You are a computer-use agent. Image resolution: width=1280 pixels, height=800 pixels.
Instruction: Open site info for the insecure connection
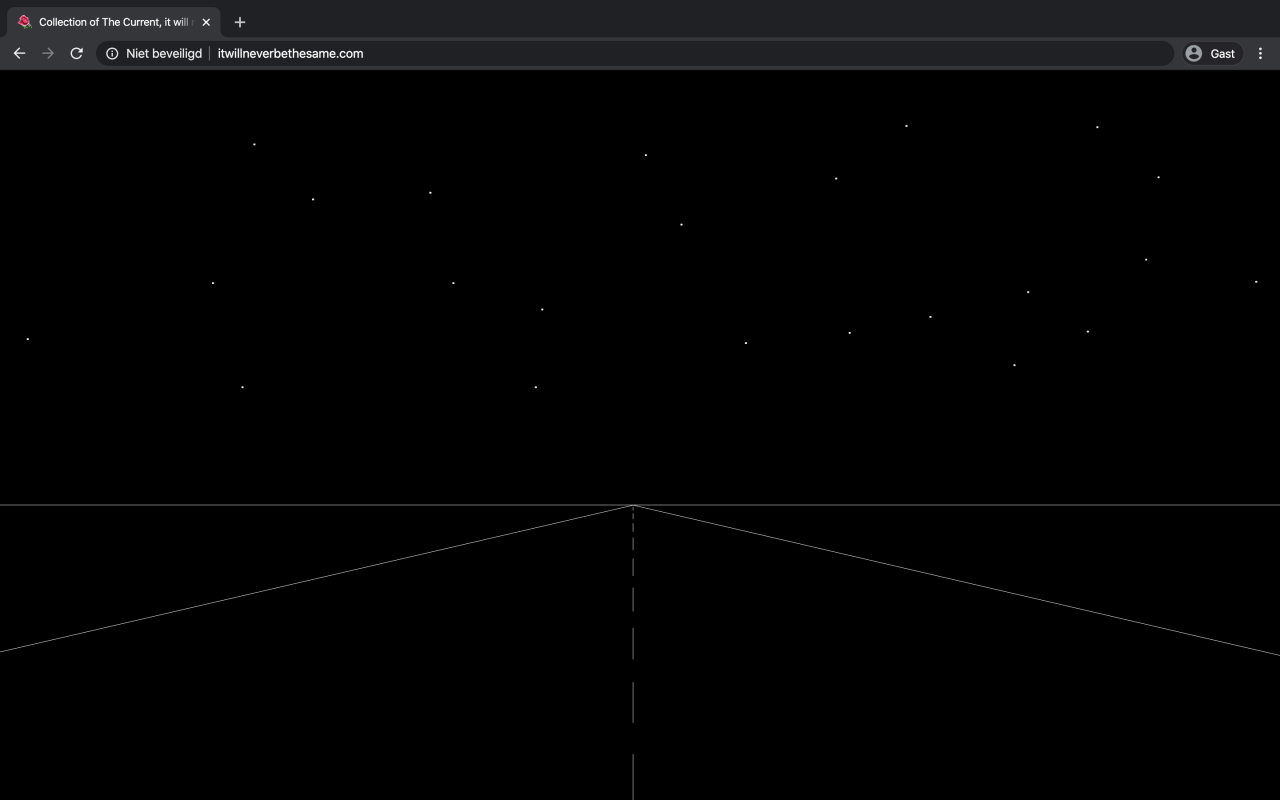pos(112,53)
